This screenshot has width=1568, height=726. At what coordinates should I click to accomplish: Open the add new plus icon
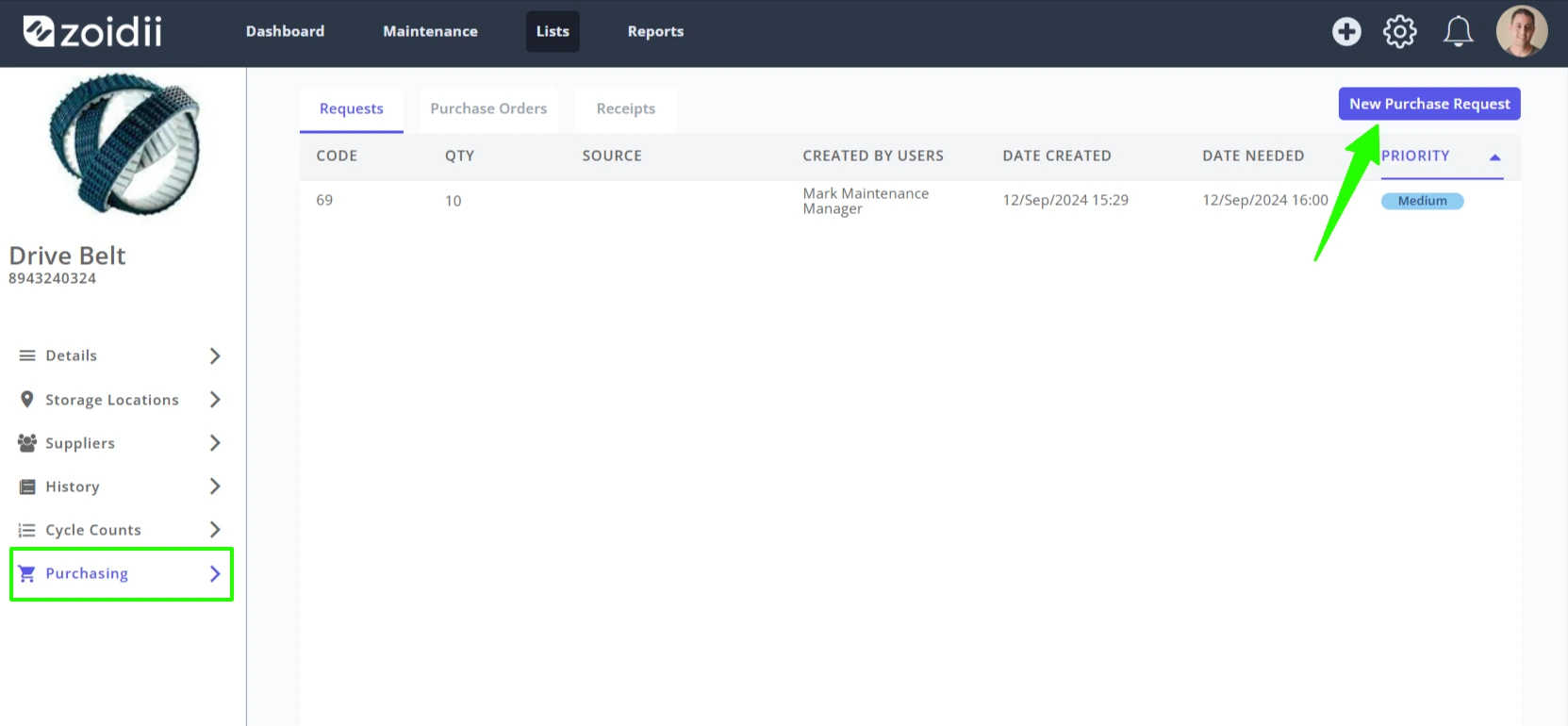click(x=1346, y=31)
